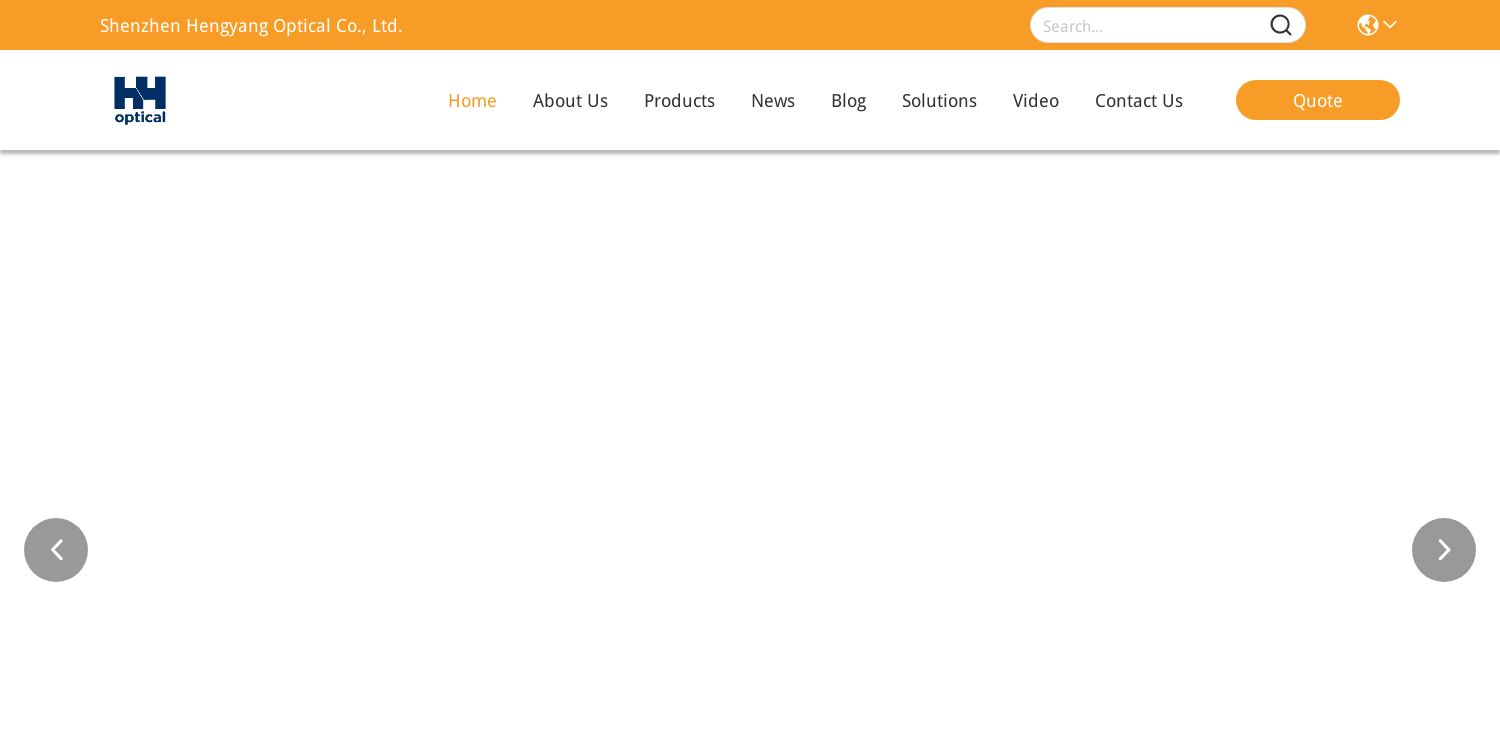This screenshot has height=756, width=1500.
Task: Expand the language options dropdown
Action: click(1390, 25)
